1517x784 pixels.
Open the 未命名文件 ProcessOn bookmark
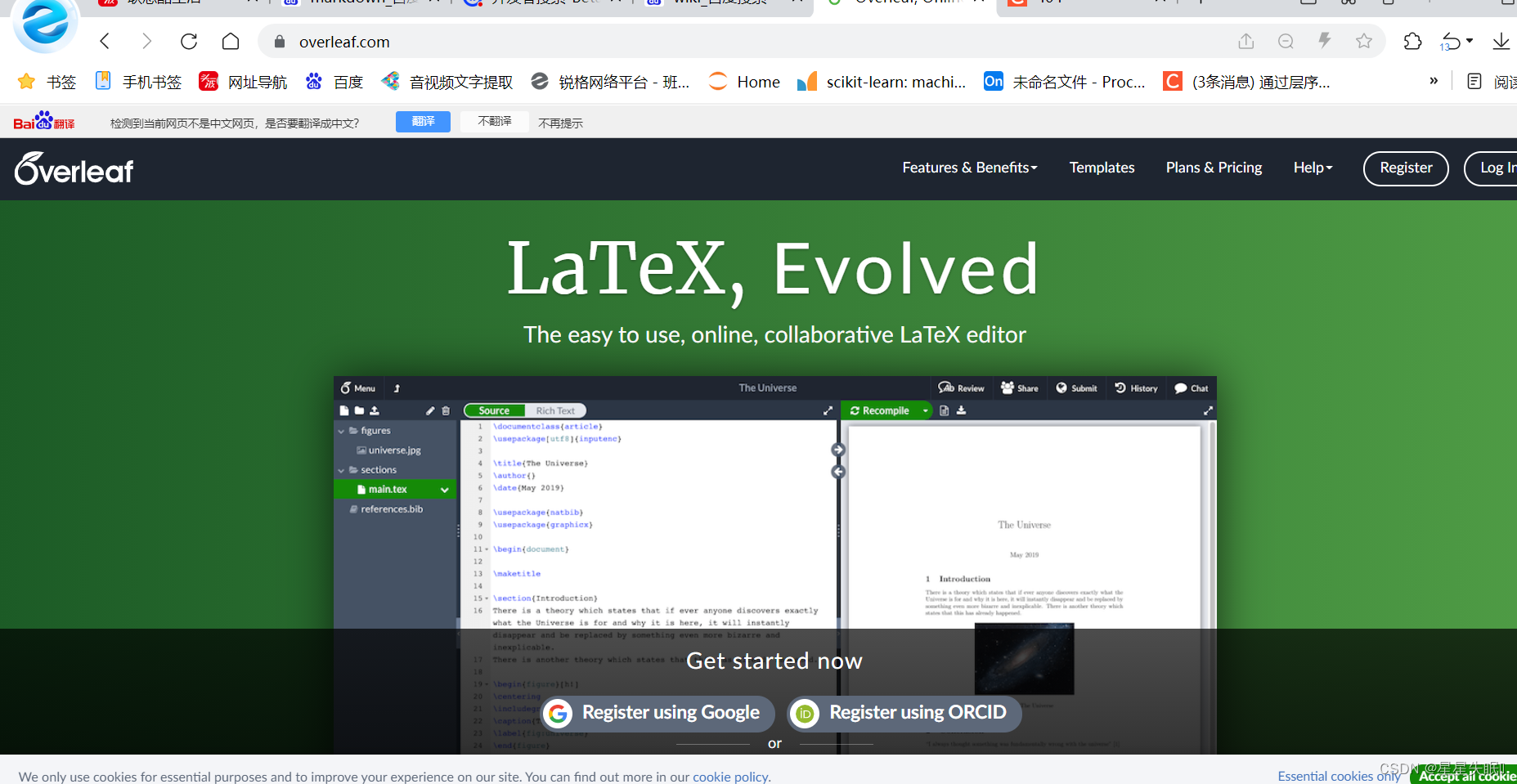coord(1064,82)
